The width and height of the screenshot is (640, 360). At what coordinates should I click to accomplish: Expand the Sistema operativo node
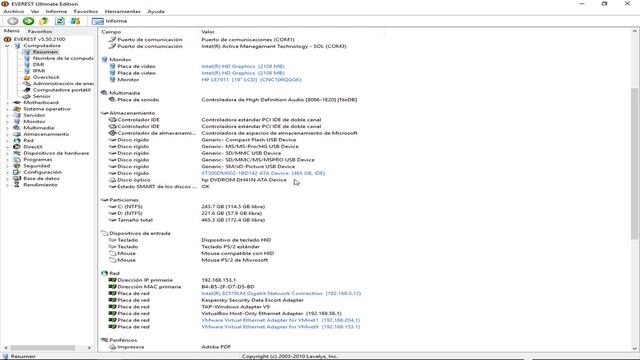click(7, 109)
